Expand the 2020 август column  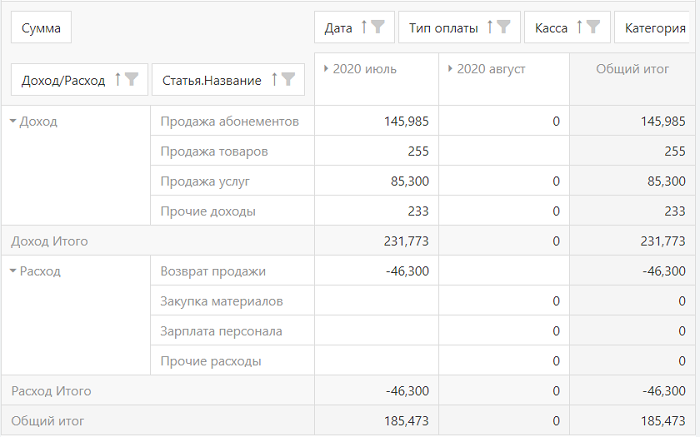point(450,69)
